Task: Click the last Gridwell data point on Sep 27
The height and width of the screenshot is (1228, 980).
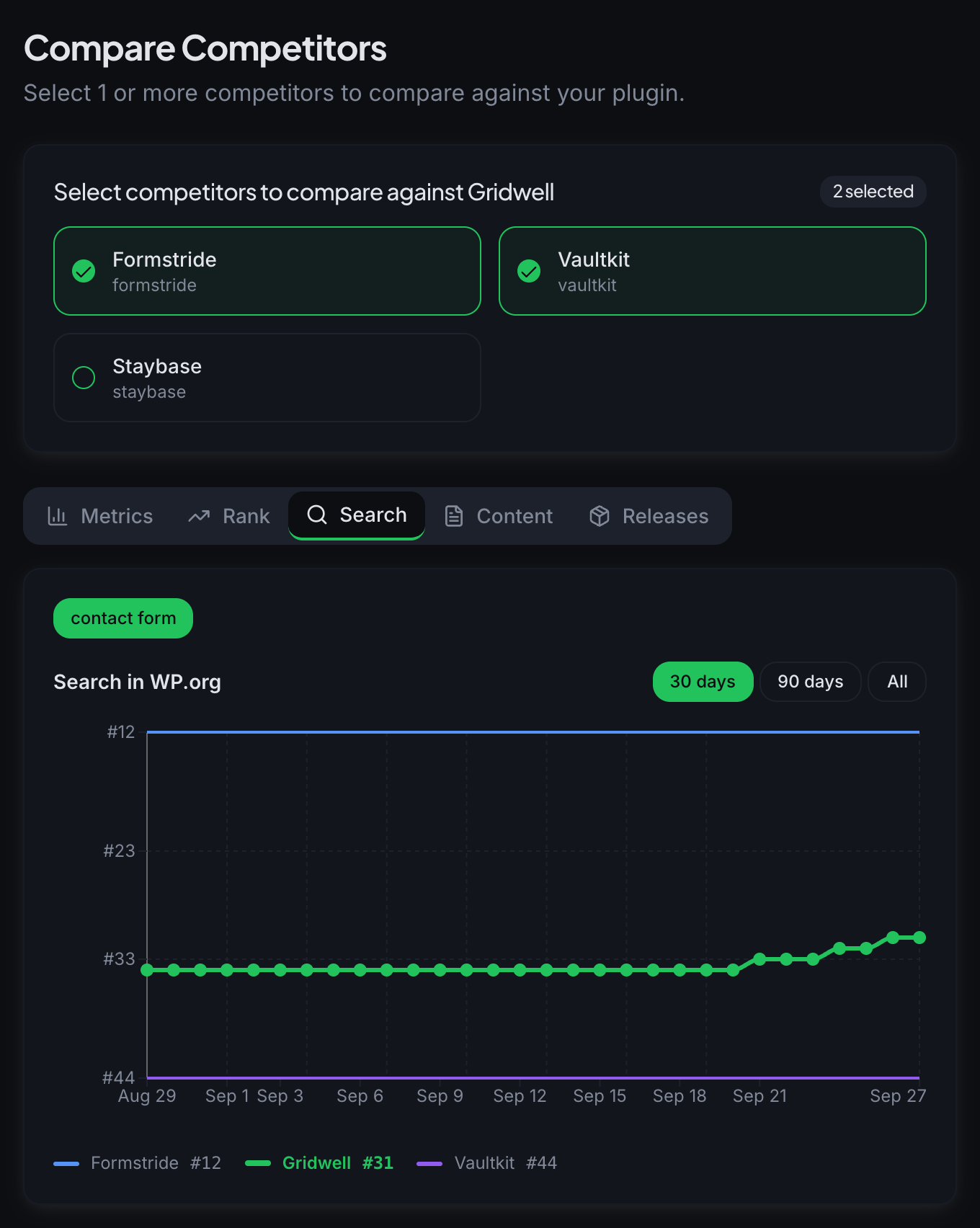Action: click(x=919, y=938)
